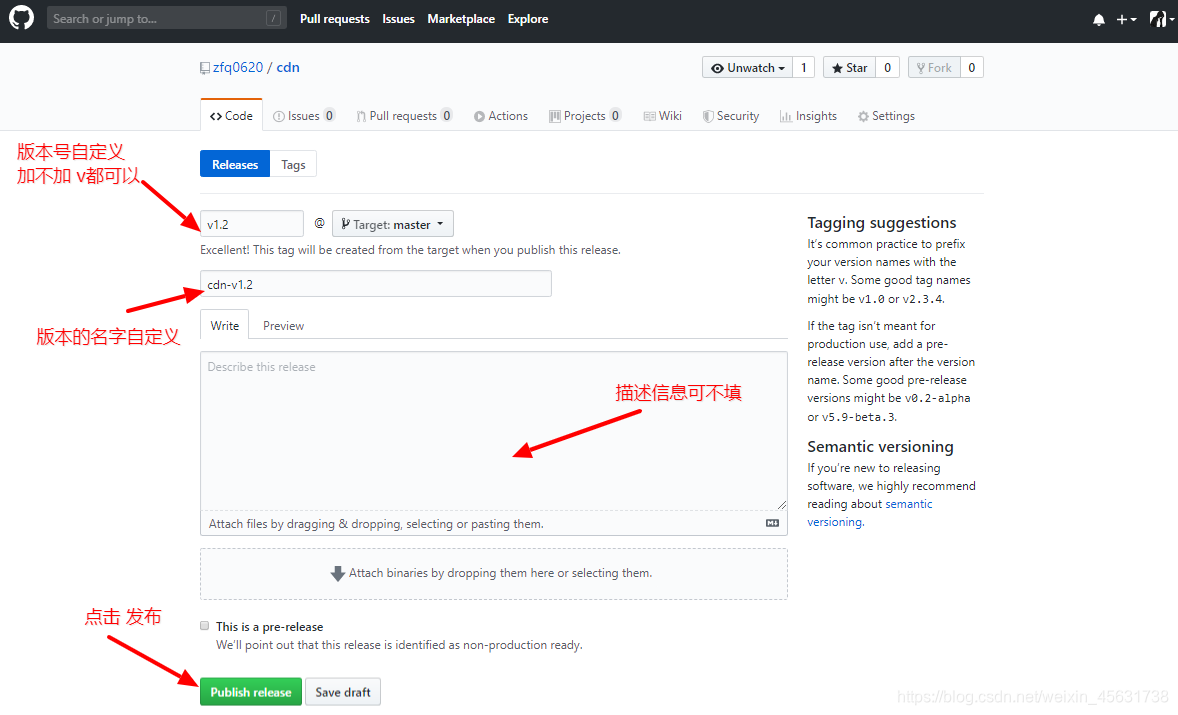
Task: Switch to the repository Pull requests tab
Action: coord(403,116)
